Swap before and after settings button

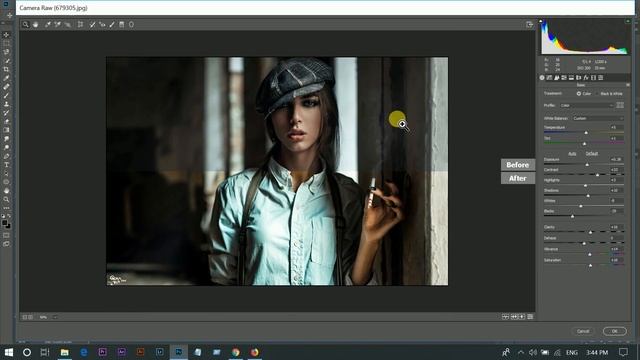coord(514,317)
